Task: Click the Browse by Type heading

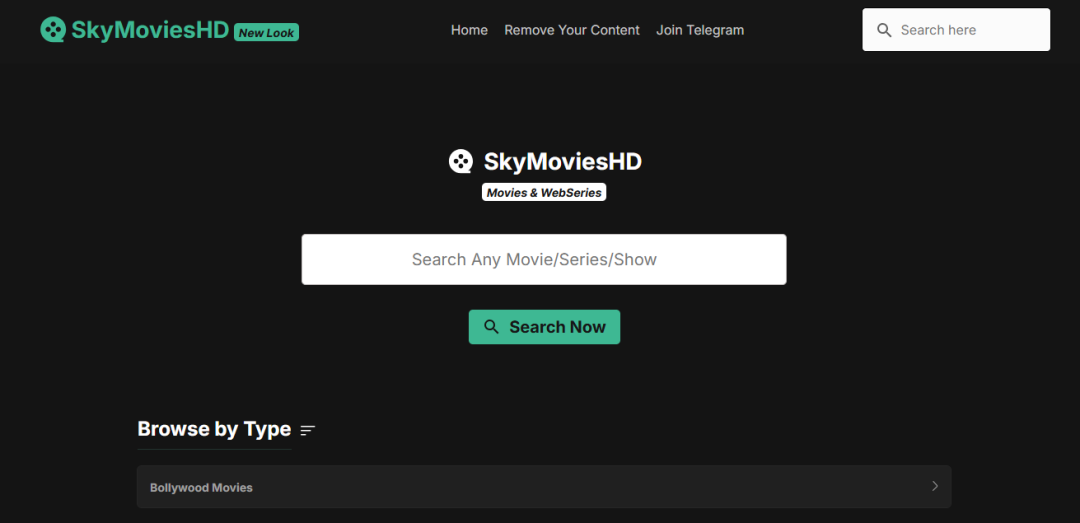Action: click(x=214, y=429)
